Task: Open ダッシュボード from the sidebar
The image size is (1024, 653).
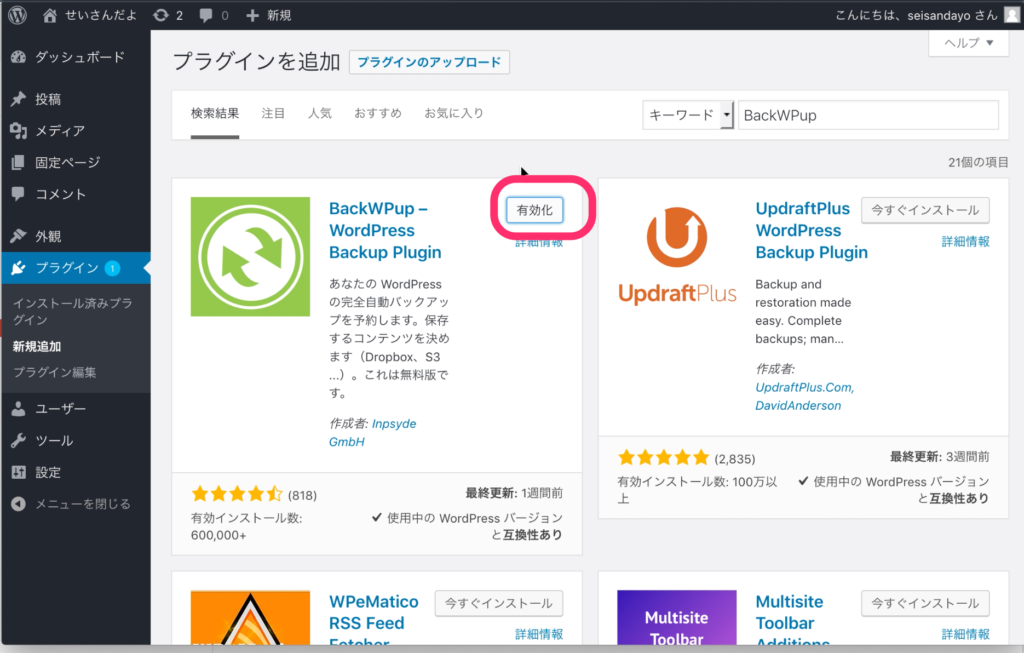Action: point(80,57)
